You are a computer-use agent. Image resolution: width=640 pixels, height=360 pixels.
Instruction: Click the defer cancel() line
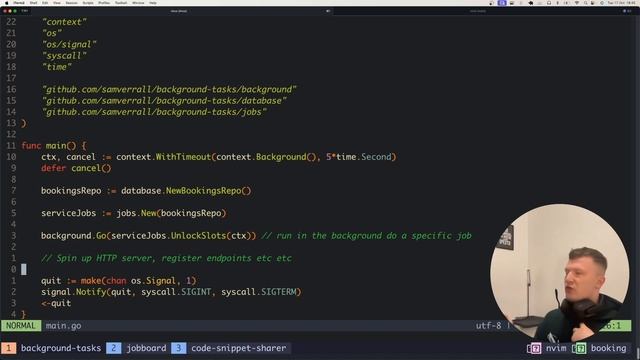tap(76, 168)
